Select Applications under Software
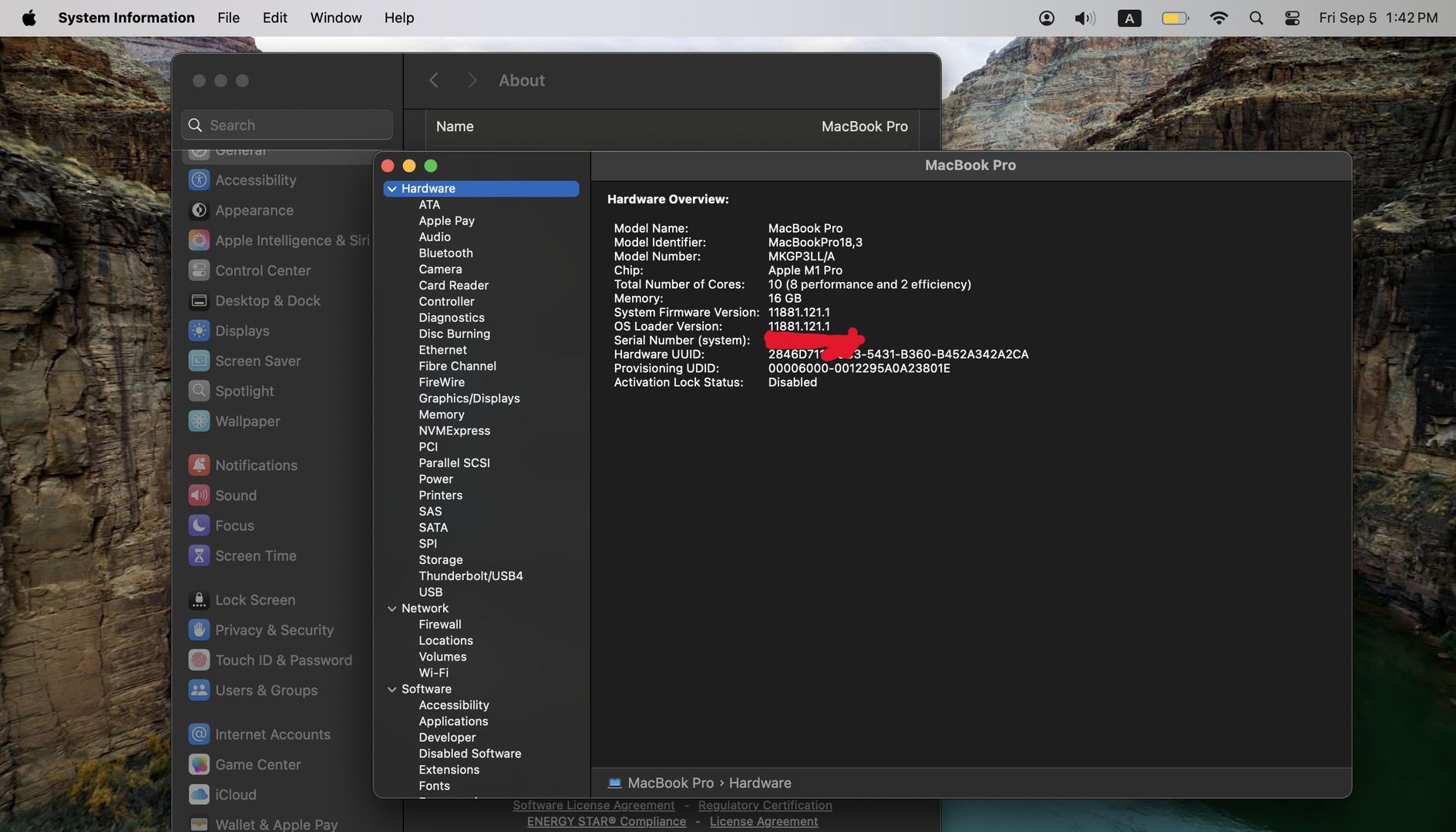The height and width of the screenshot is (832, 1456). [x=453, y=723]
